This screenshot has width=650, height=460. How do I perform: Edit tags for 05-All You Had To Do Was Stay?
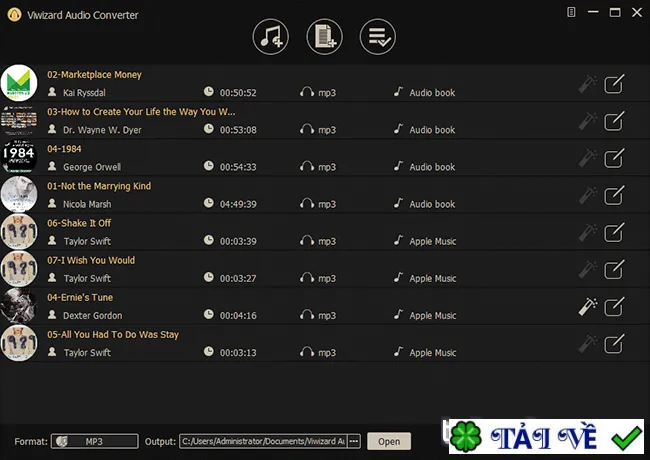pos(614,344)
